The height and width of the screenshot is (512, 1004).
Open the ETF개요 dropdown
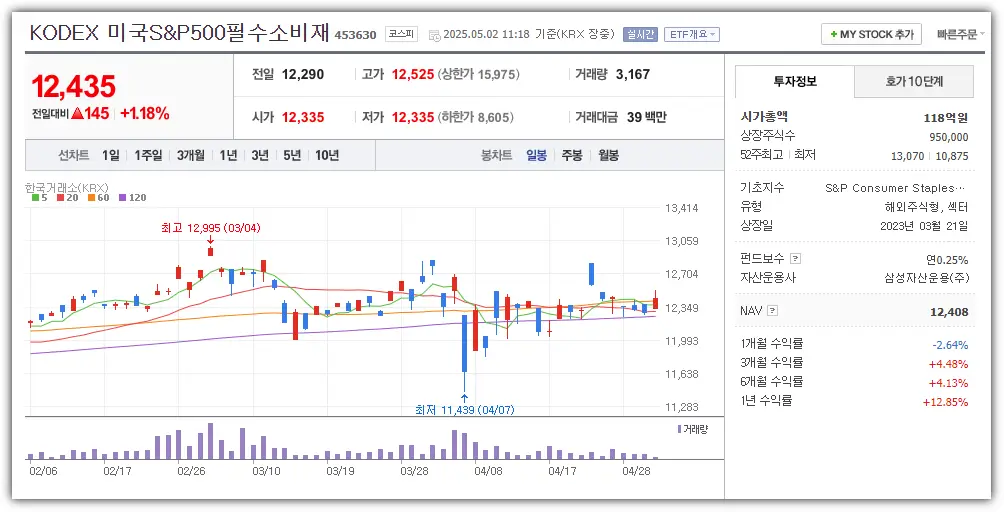click(692, 34)
